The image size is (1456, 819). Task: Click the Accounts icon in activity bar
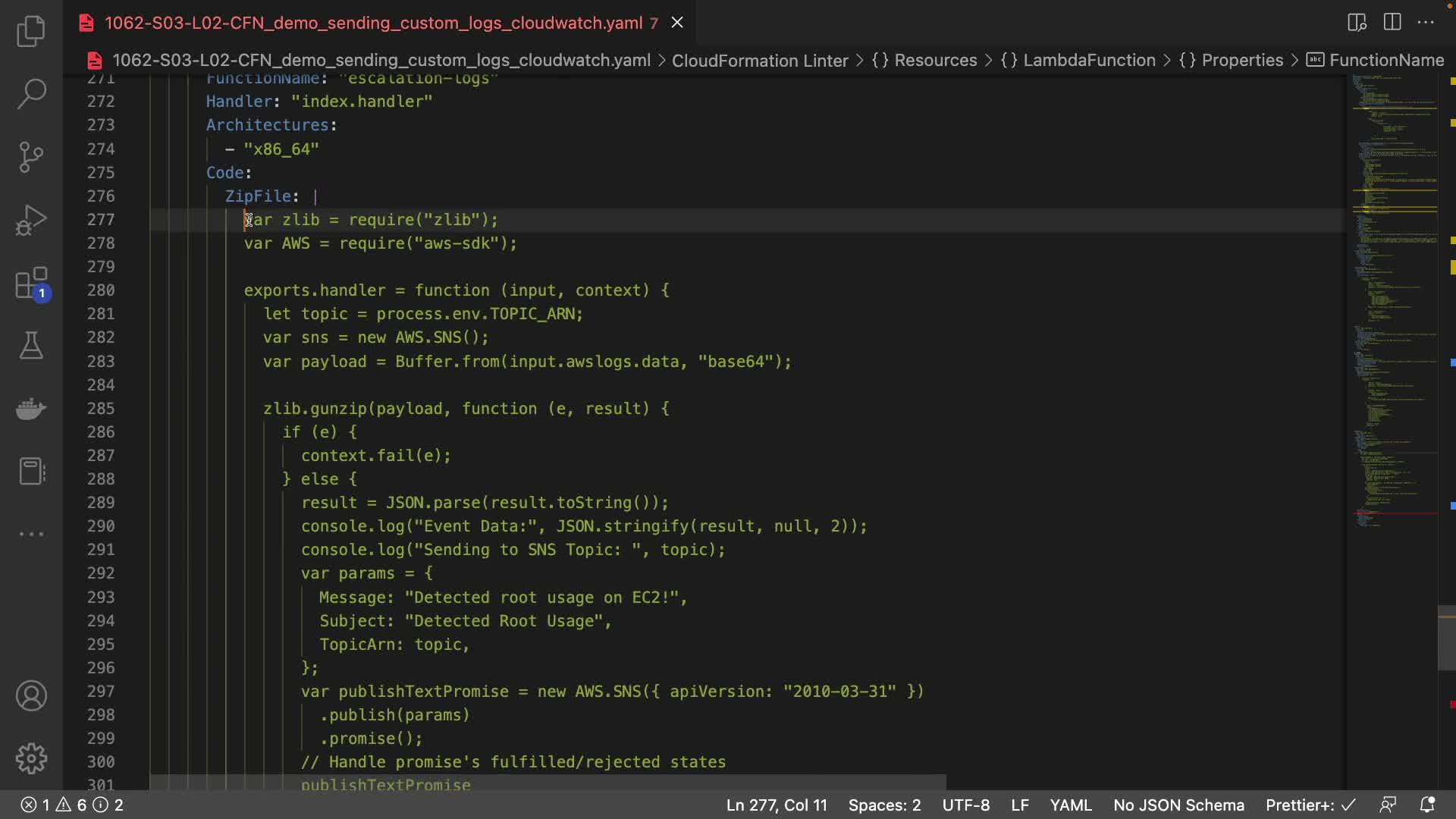pyautogui.click(x=31, y=695)
